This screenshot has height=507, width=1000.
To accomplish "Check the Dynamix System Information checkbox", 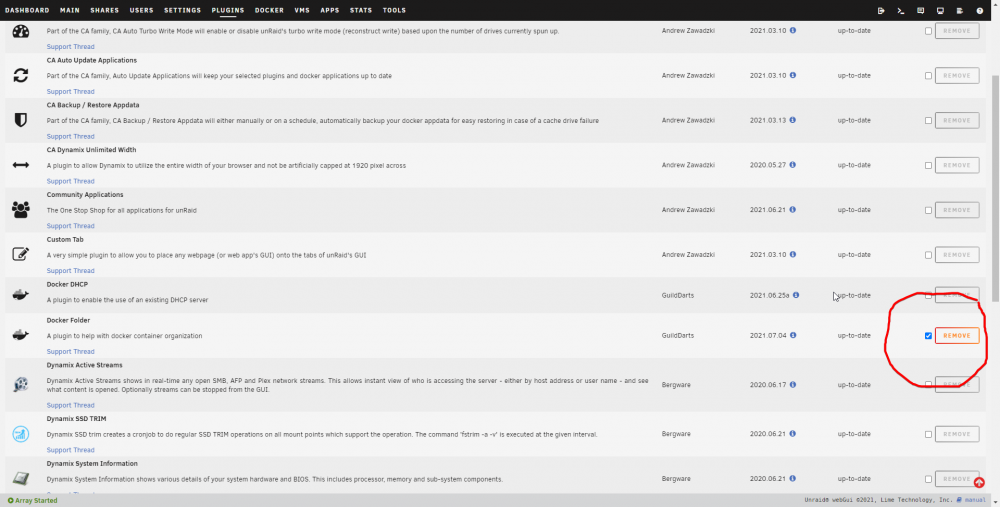I will 928,479.
